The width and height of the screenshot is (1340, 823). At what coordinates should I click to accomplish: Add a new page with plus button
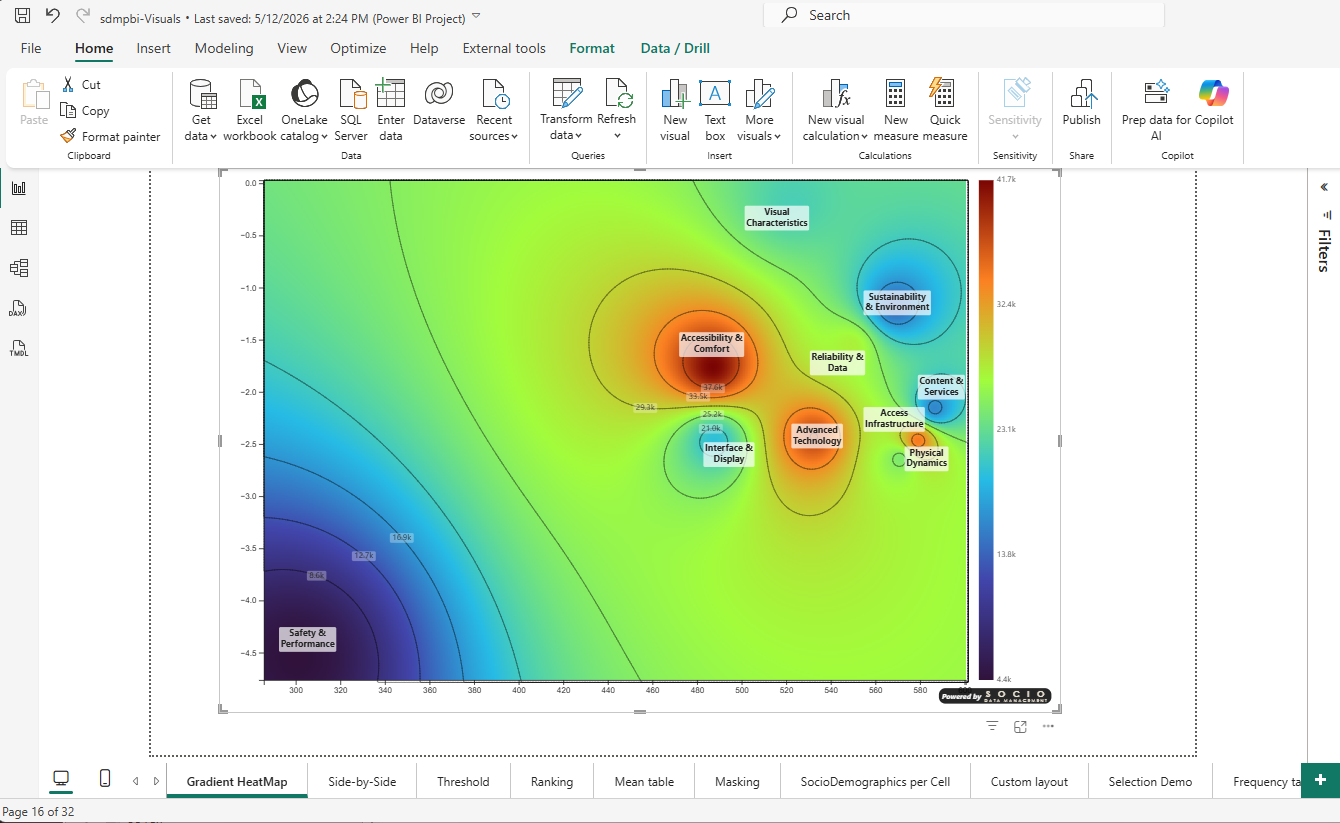(1320, 780)
